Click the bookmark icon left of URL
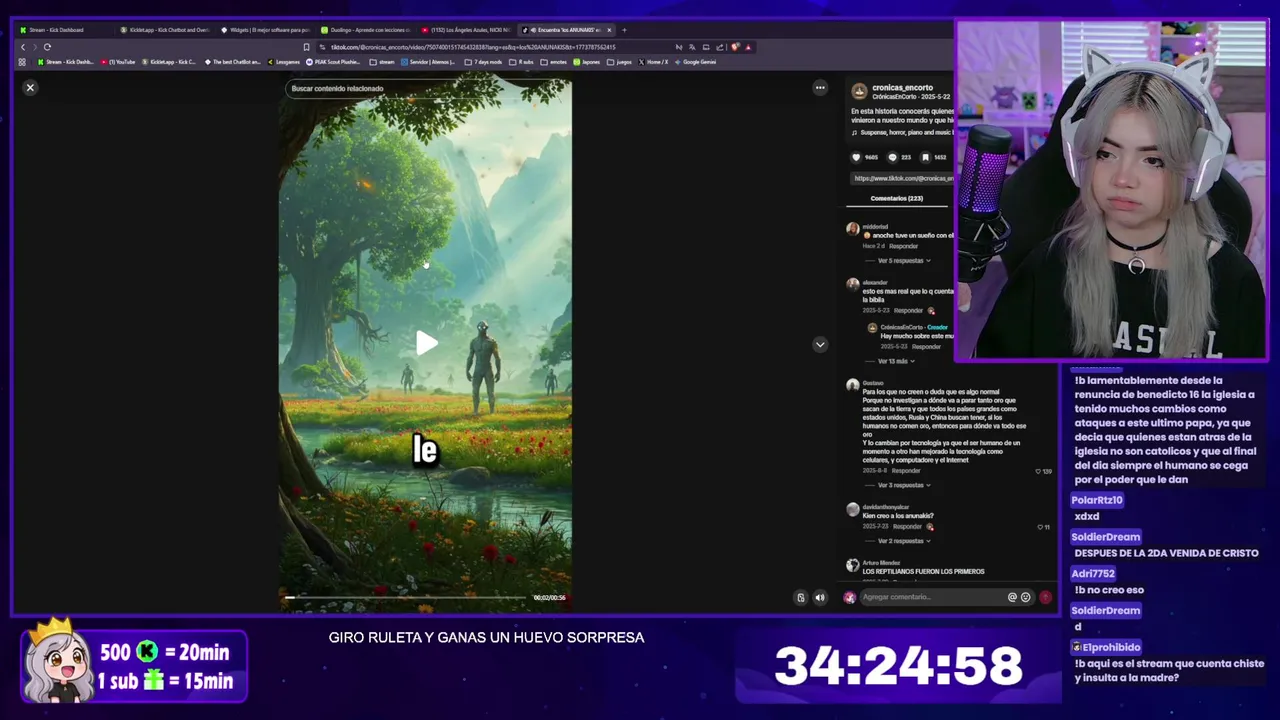 tap(306, 47)
